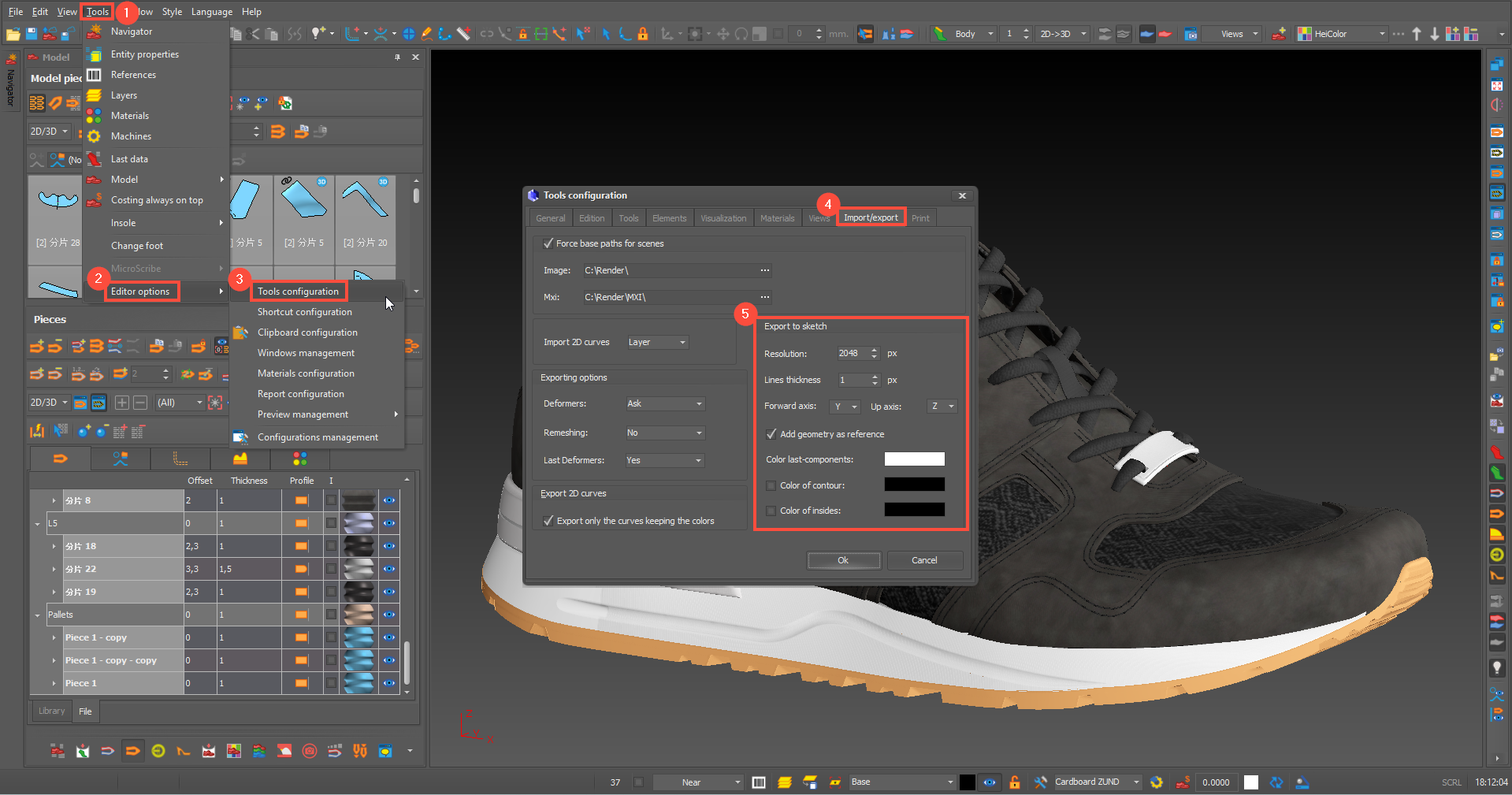
Task: Click the orange pencil sketch icon
Action: (x=426, y=34)
